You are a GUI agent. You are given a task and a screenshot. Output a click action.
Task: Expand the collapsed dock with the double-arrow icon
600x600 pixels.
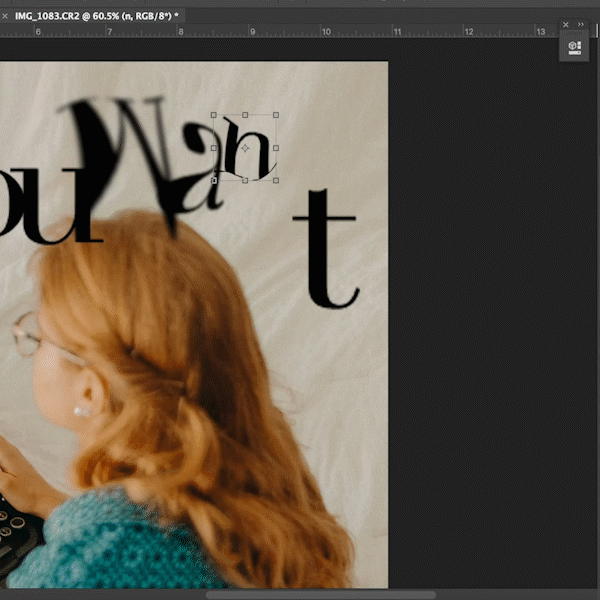point(580,24)
